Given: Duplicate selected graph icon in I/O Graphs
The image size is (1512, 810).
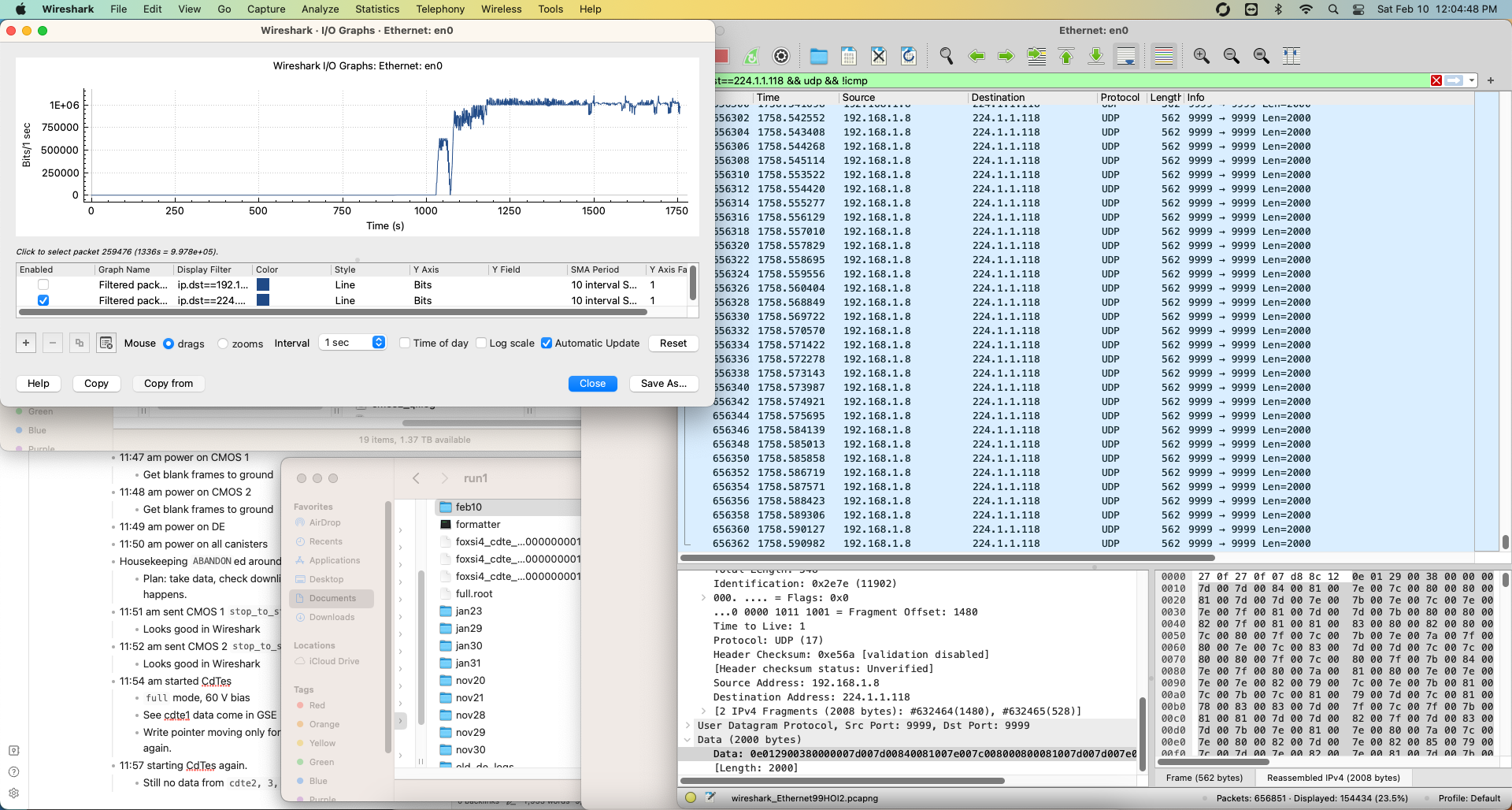Looking at the screenshot, I should pyautogui.click(x=79, y=343).
